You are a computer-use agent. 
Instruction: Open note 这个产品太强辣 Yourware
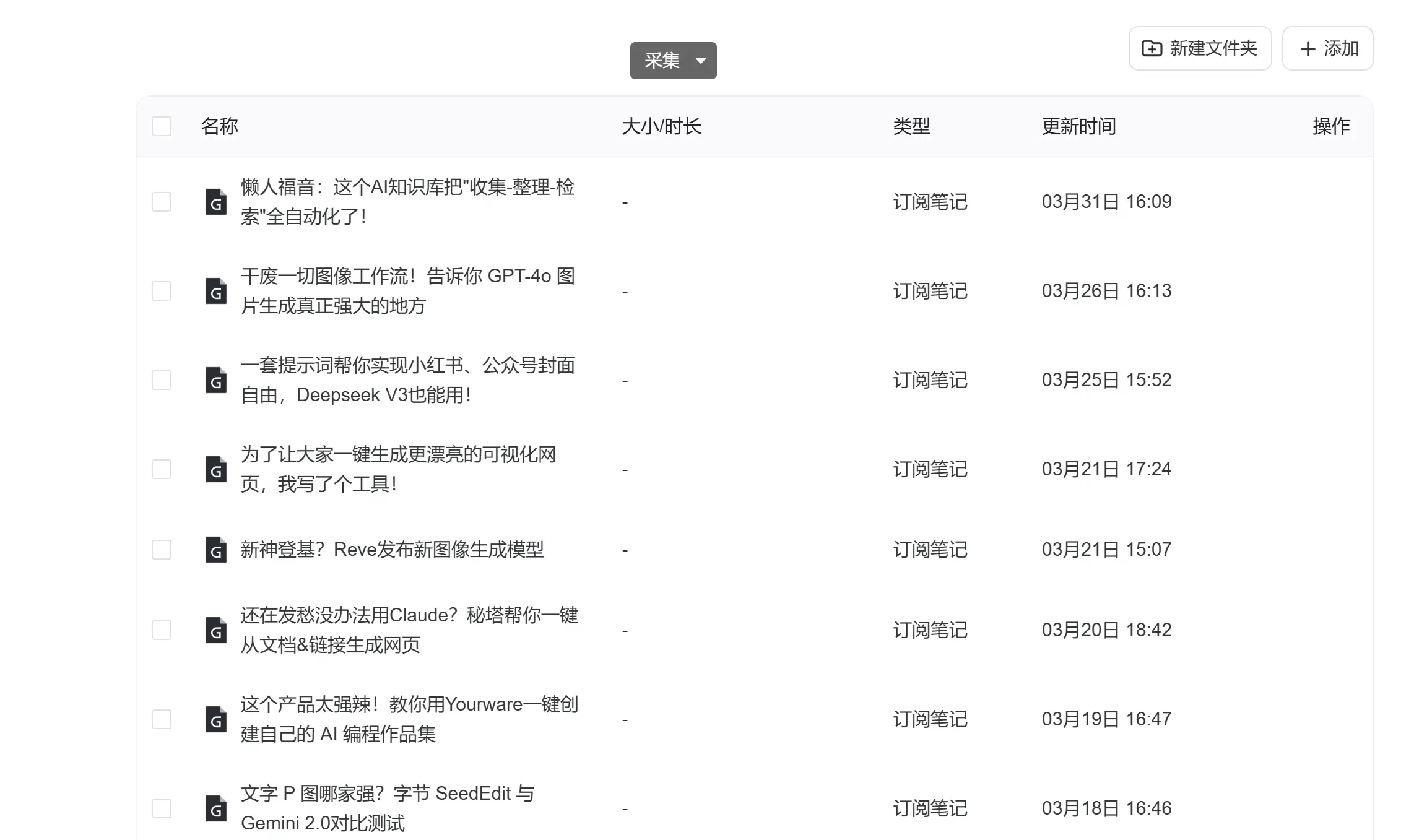coord(409,719)
